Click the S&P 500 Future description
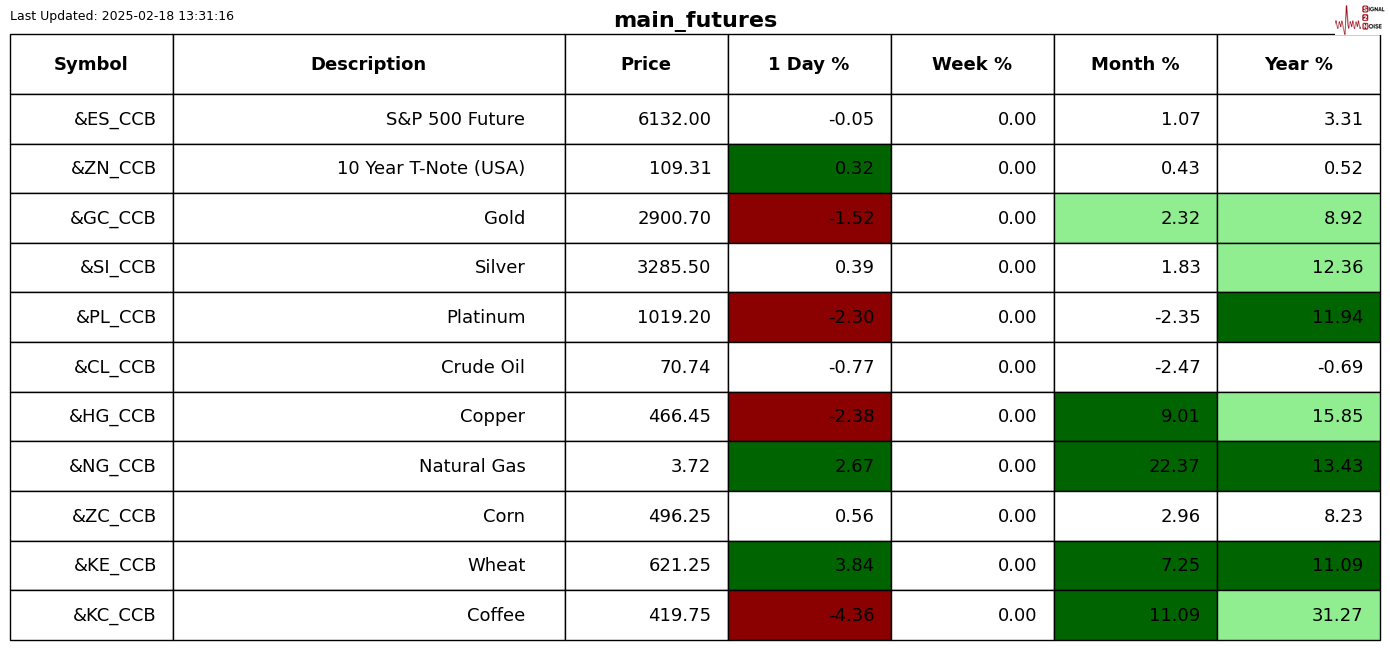This screenshot has height=650, width=1390. [x=455, y=120]
